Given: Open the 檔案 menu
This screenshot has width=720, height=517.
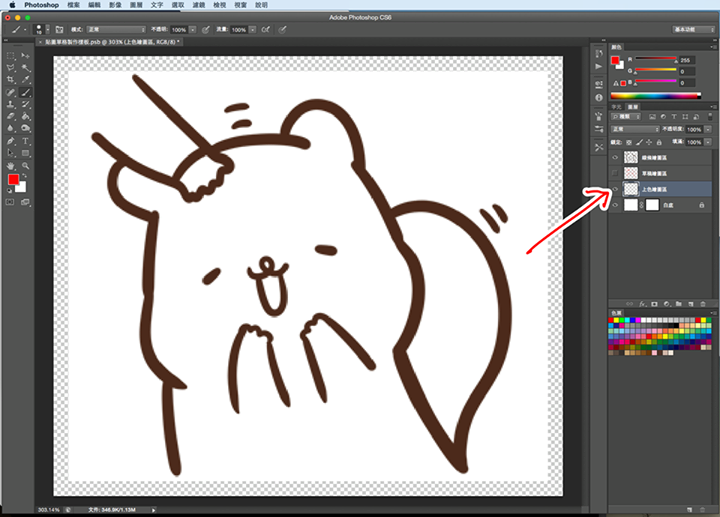Looking at the screenshot, I should [x=73, y=5].
